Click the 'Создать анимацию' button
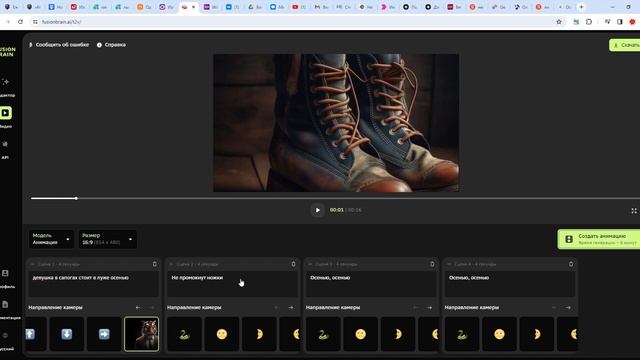 pyautogui.click(x=598, y=239)
